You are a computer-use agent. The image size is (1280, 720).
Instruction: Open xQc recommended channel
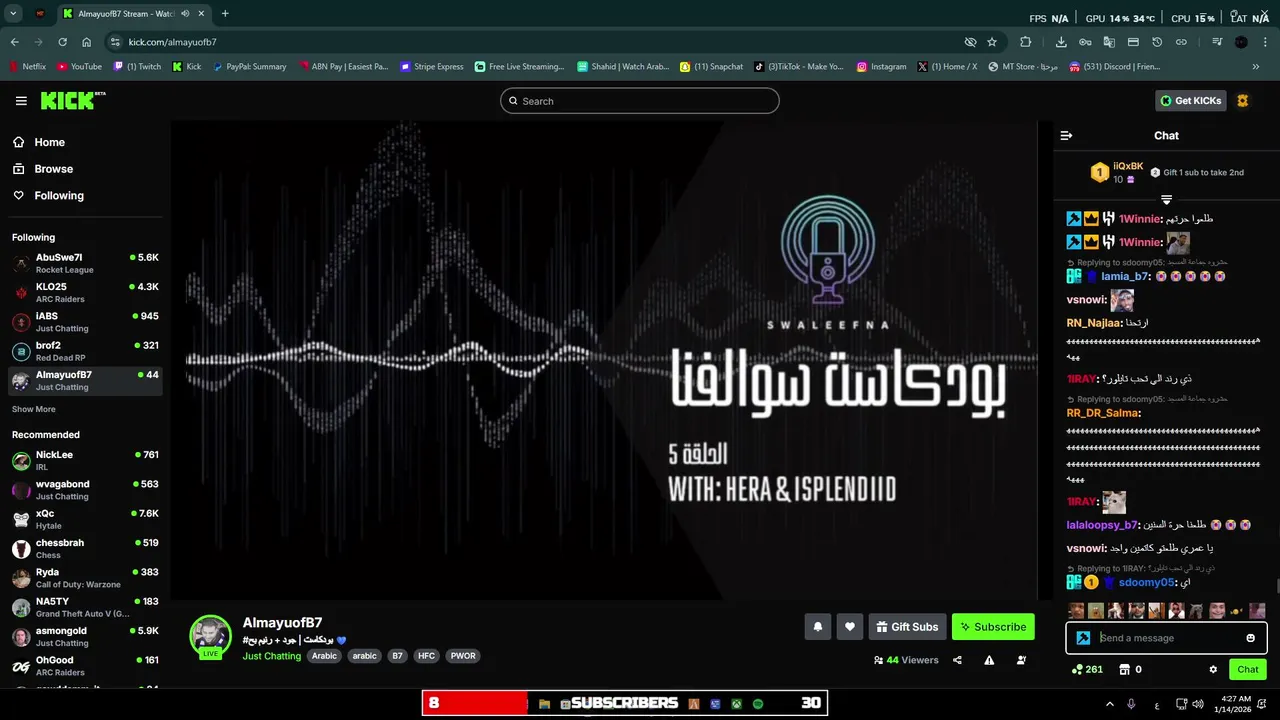pyautogui.click(x=85, y=519)
